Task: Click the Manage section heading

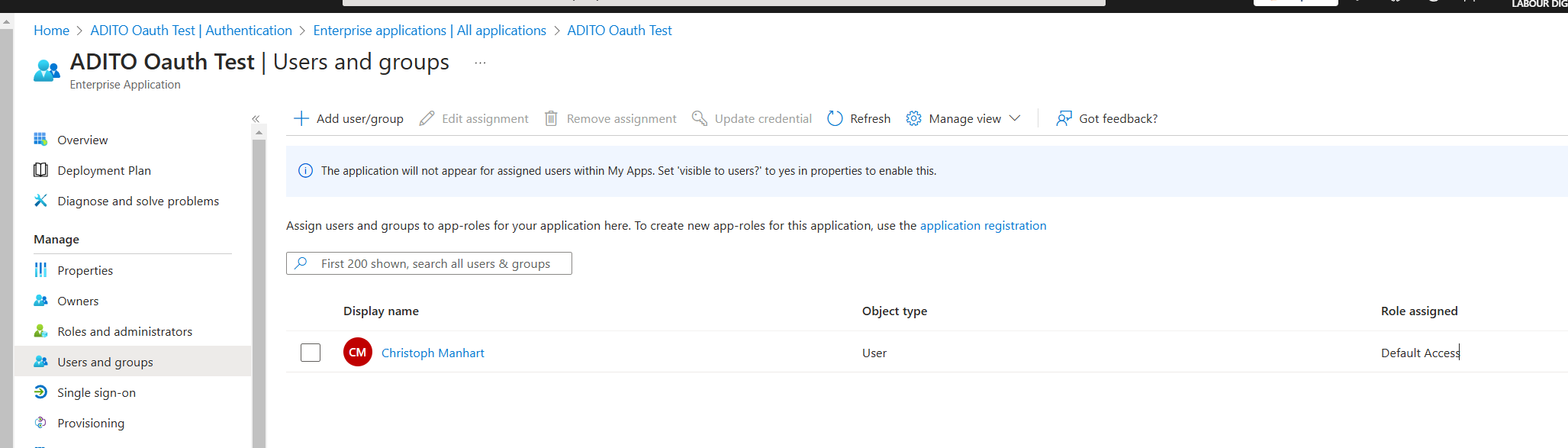Action: coord(56,239)
